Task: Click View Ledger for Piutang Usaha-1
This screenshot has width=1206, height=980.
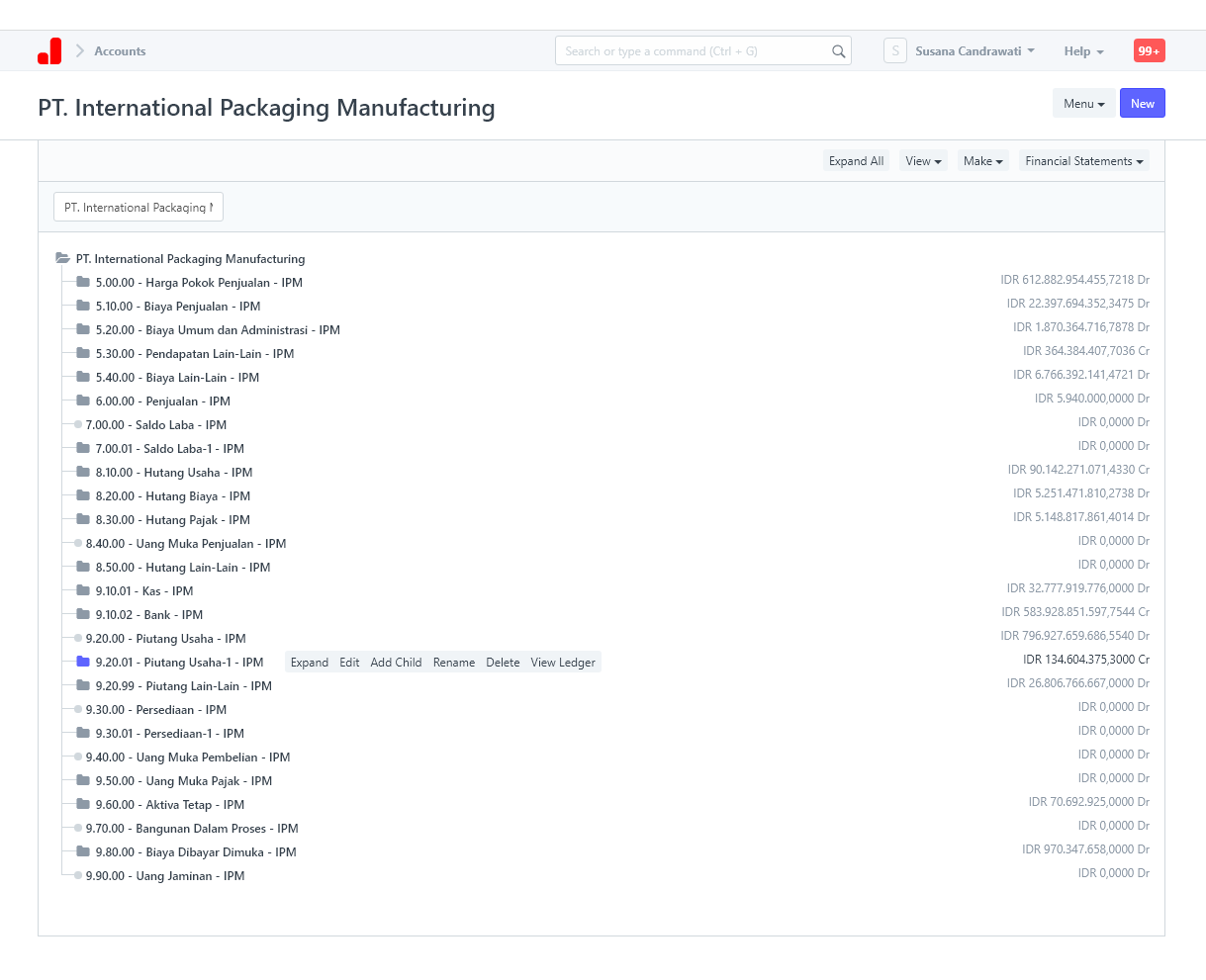Action: click(x=563, y=663)
